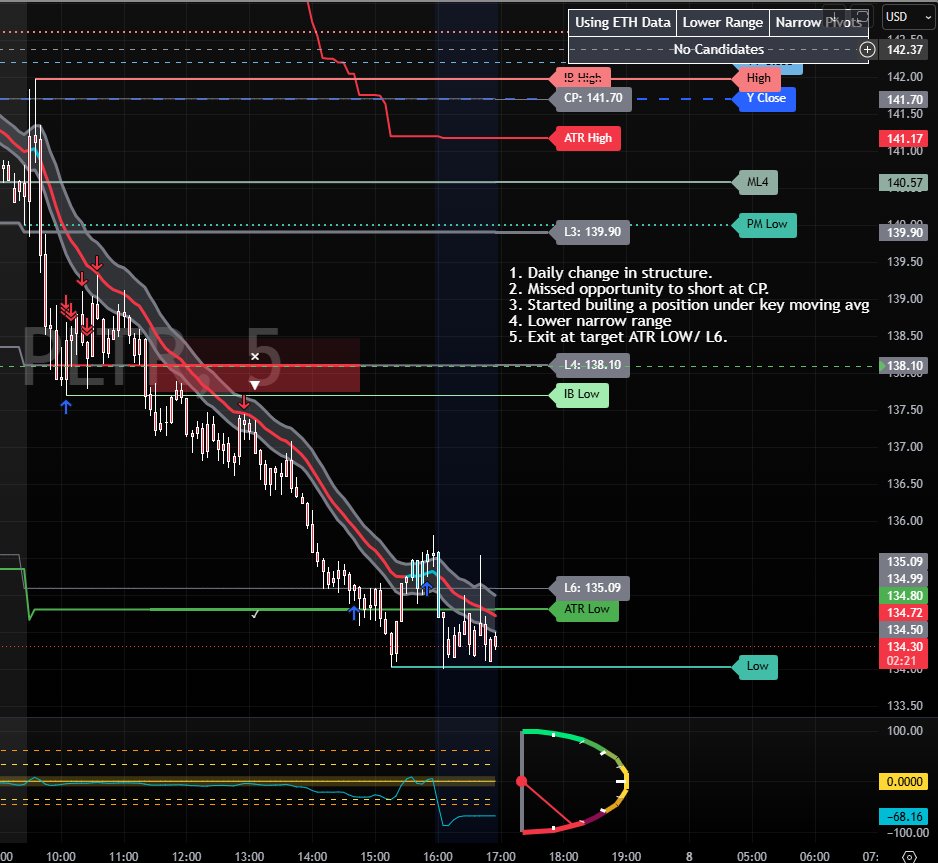938x863 pixels.
Task: Select the teal Low level label
Action: pyautogui.click(x=757, y=666)
